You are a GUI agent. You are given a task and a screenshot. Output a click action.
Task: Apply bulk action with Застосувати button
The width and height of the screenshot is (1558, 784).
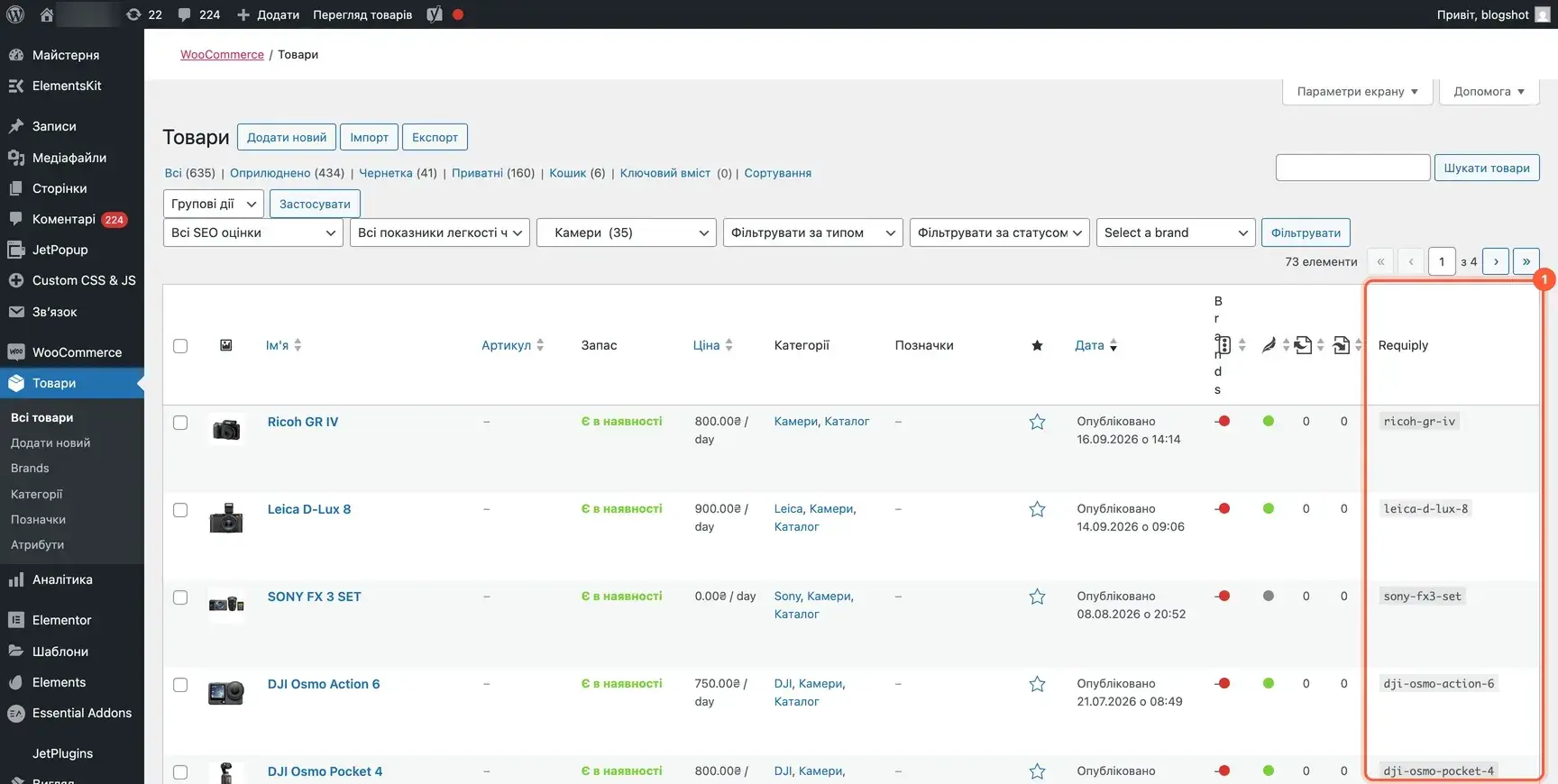tap(315, 204)
